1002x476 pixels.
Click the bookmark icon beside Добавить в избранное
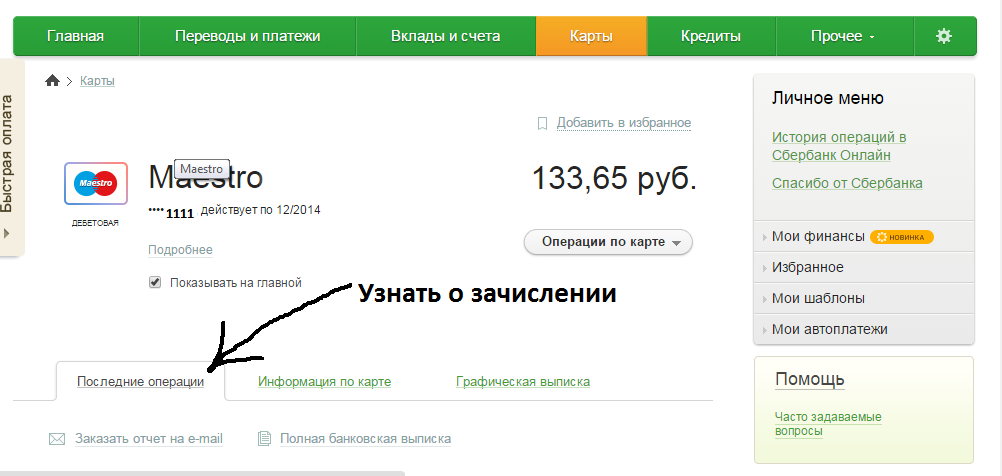pyautogui.click(x=542, y=123)
